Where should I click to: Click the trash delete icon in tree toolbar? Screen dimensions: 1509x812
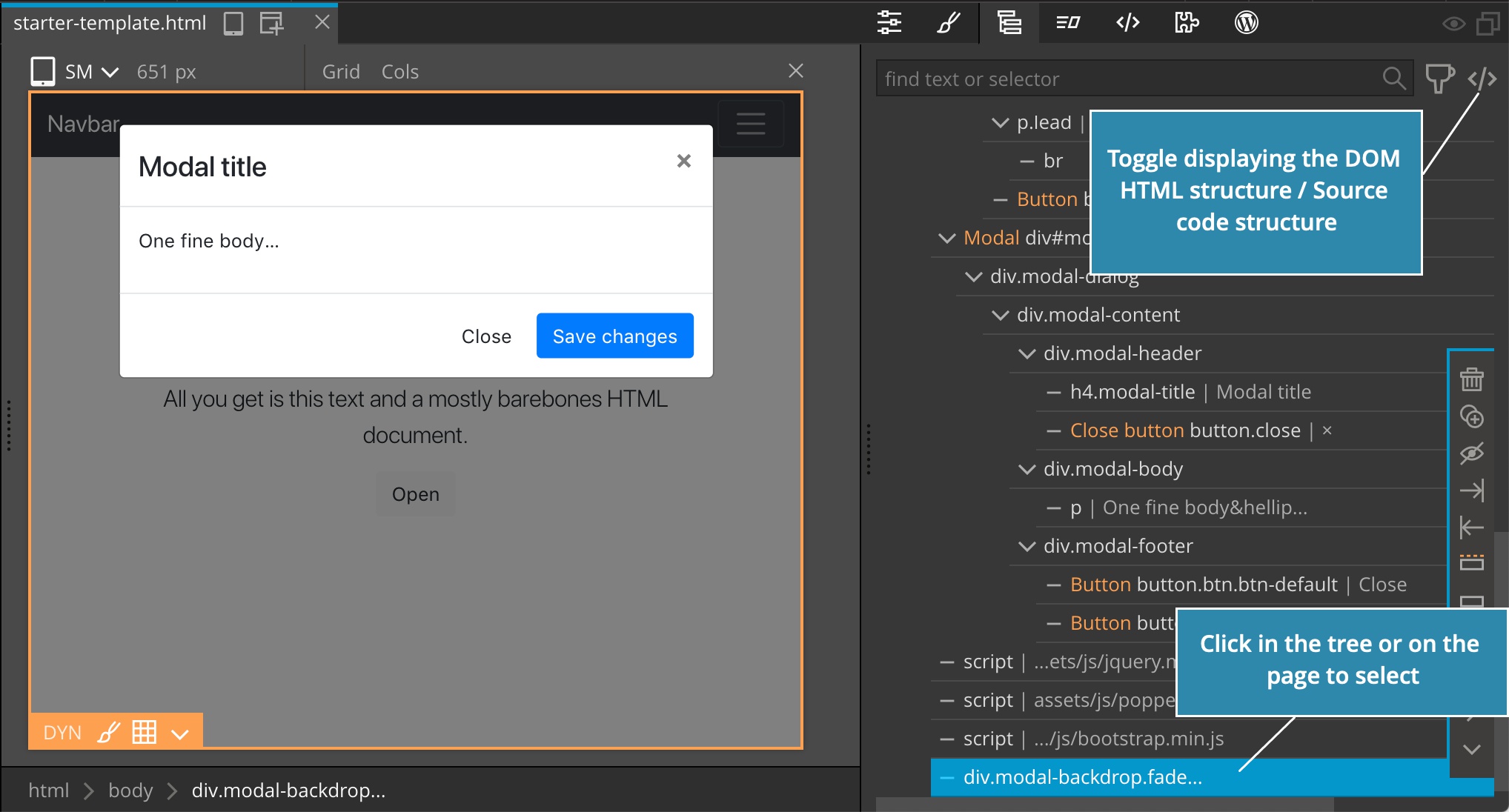[1471, 379]
